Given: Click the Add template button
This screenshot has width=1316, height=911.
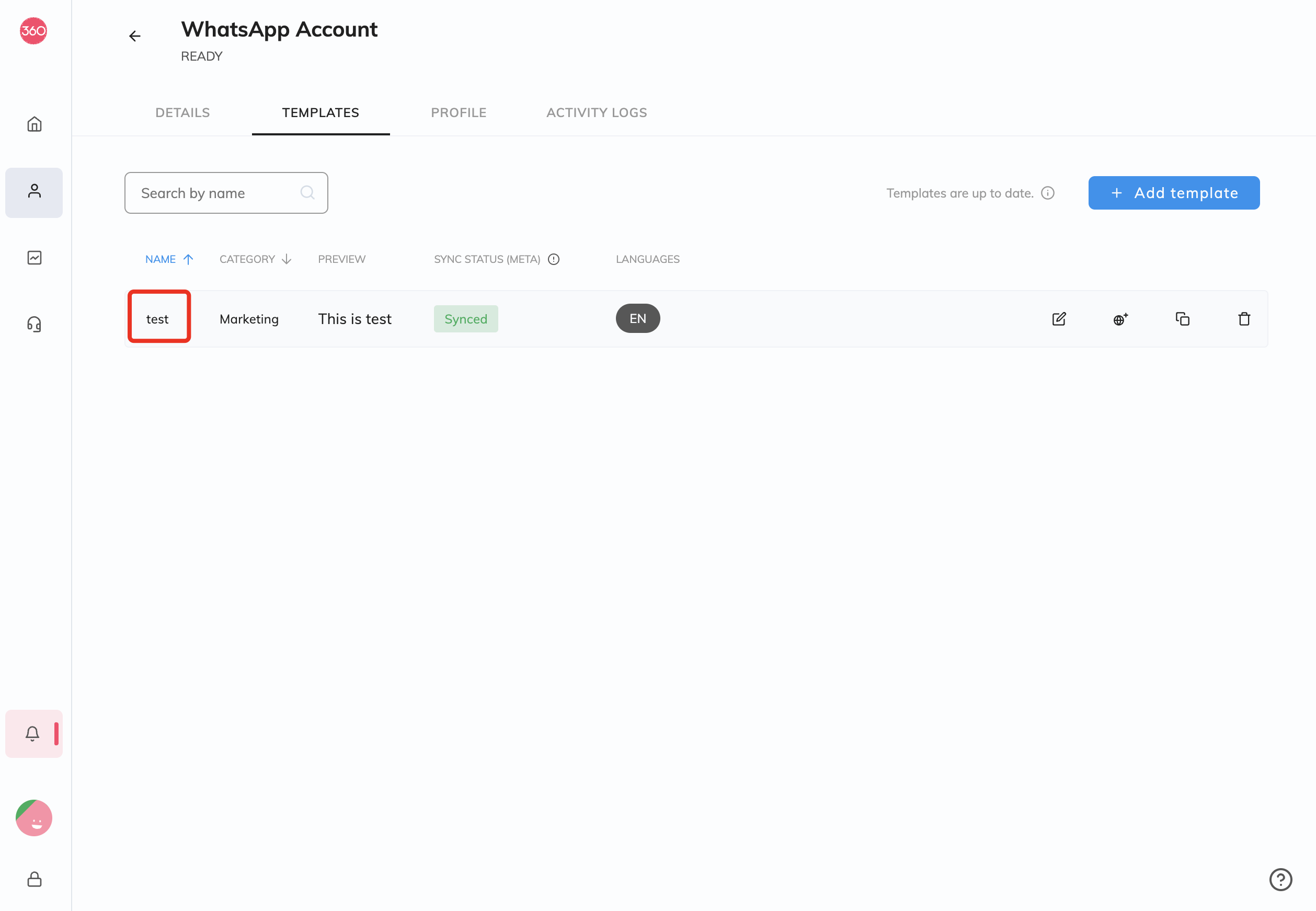Looking at the screenshot, I should 1174,193.
